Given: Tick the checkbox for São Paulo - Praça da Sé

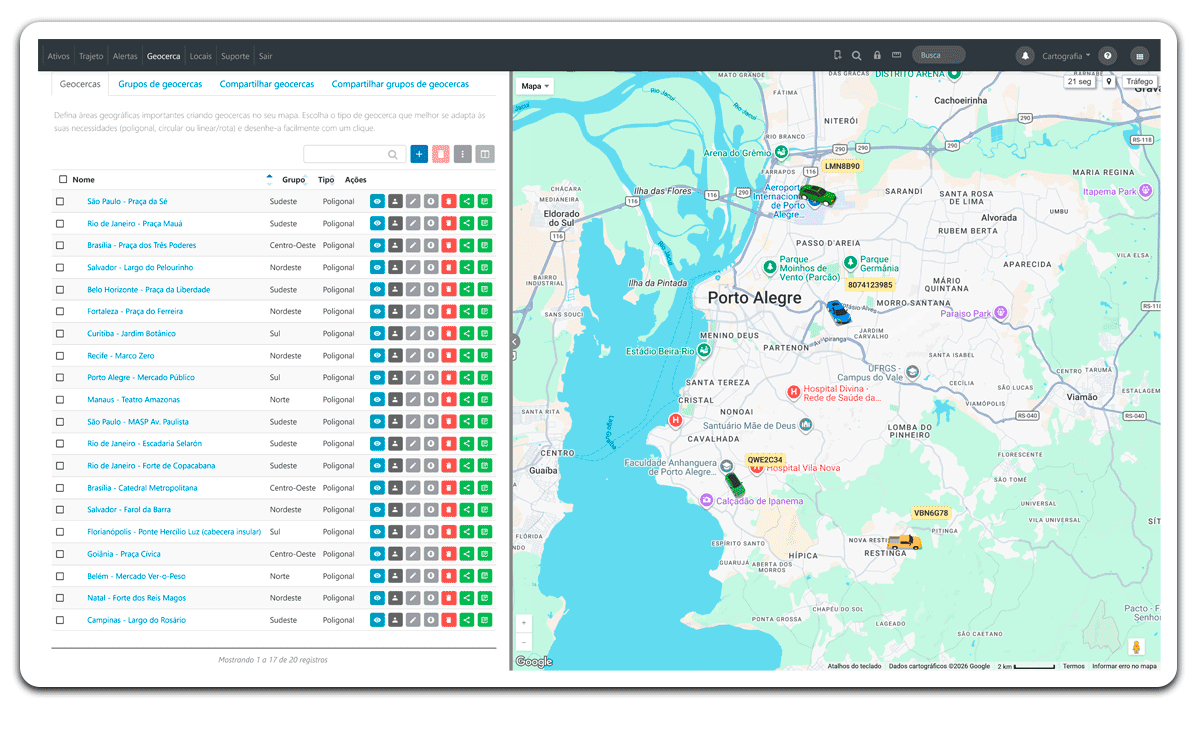Looking at the screenshot, I should pos(60,201).
